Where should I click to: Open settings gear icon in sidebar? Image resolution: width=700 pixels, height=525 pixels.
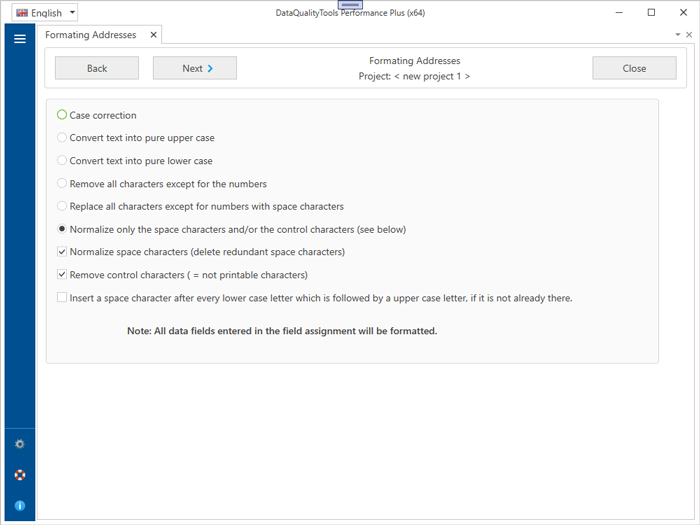(x=19, y=444)
